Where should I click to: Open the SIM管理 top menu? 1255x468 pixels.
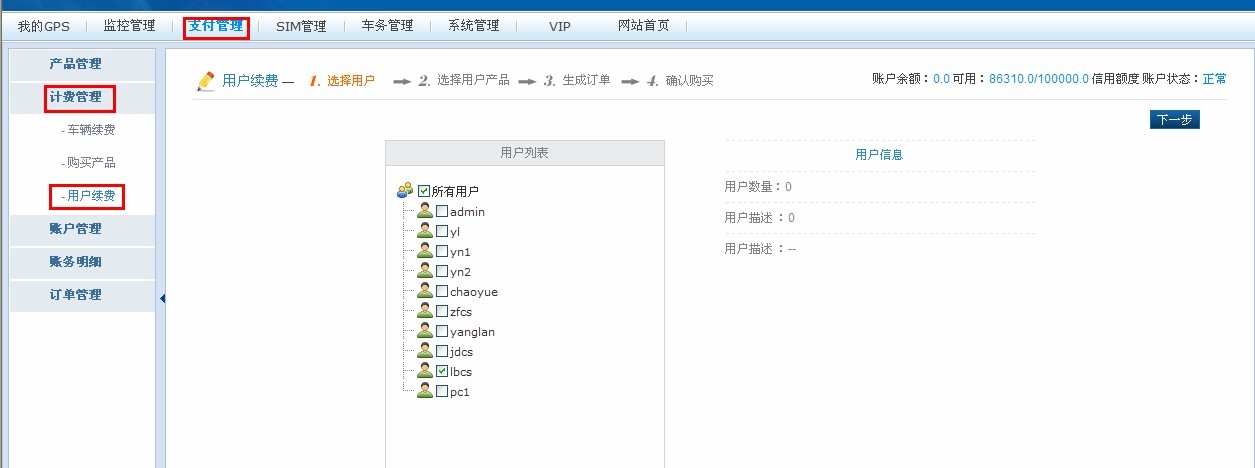301,26
